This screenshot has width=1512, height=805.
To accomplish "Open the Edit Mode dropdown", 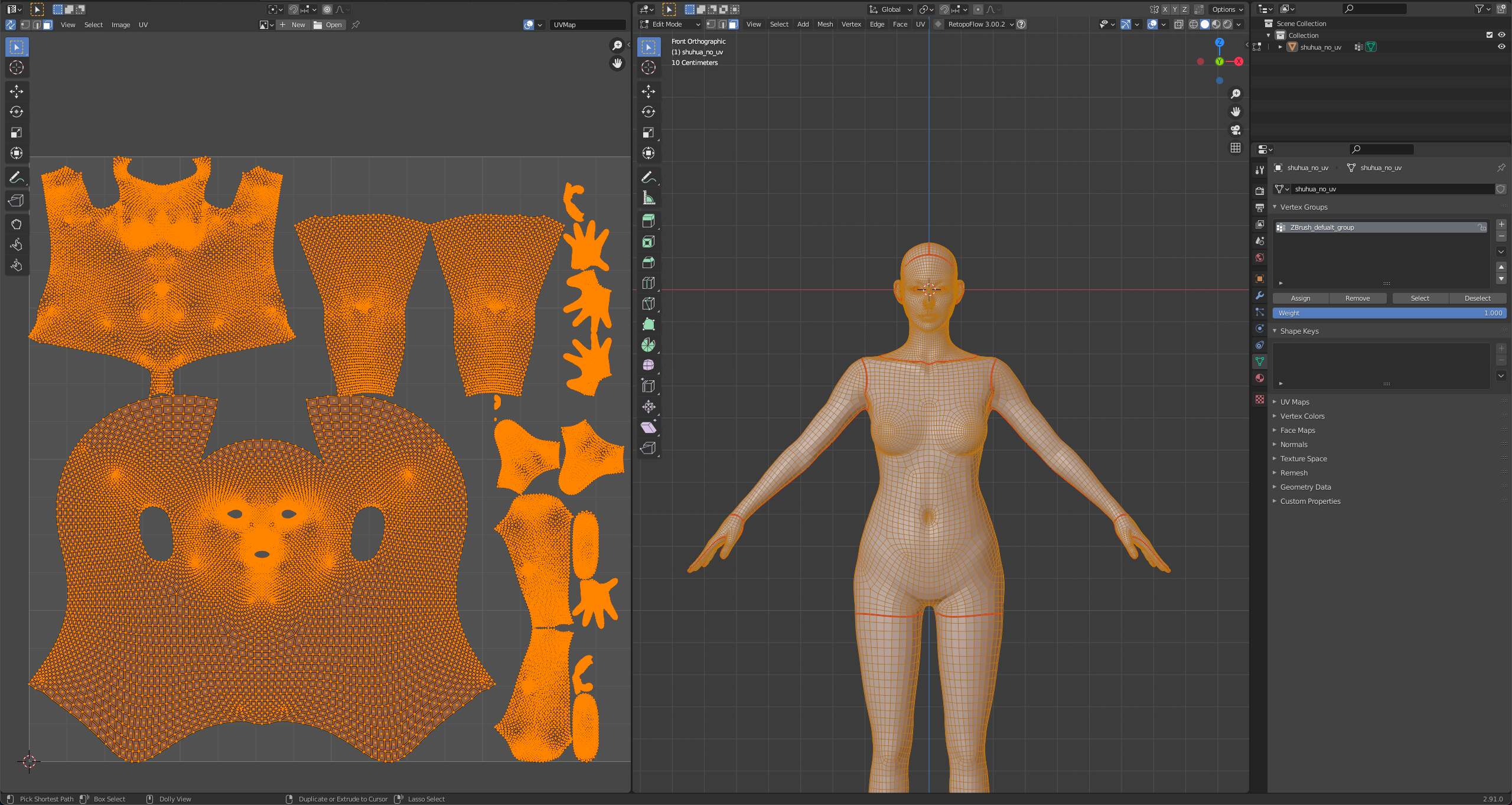I will tap(670, 24).
